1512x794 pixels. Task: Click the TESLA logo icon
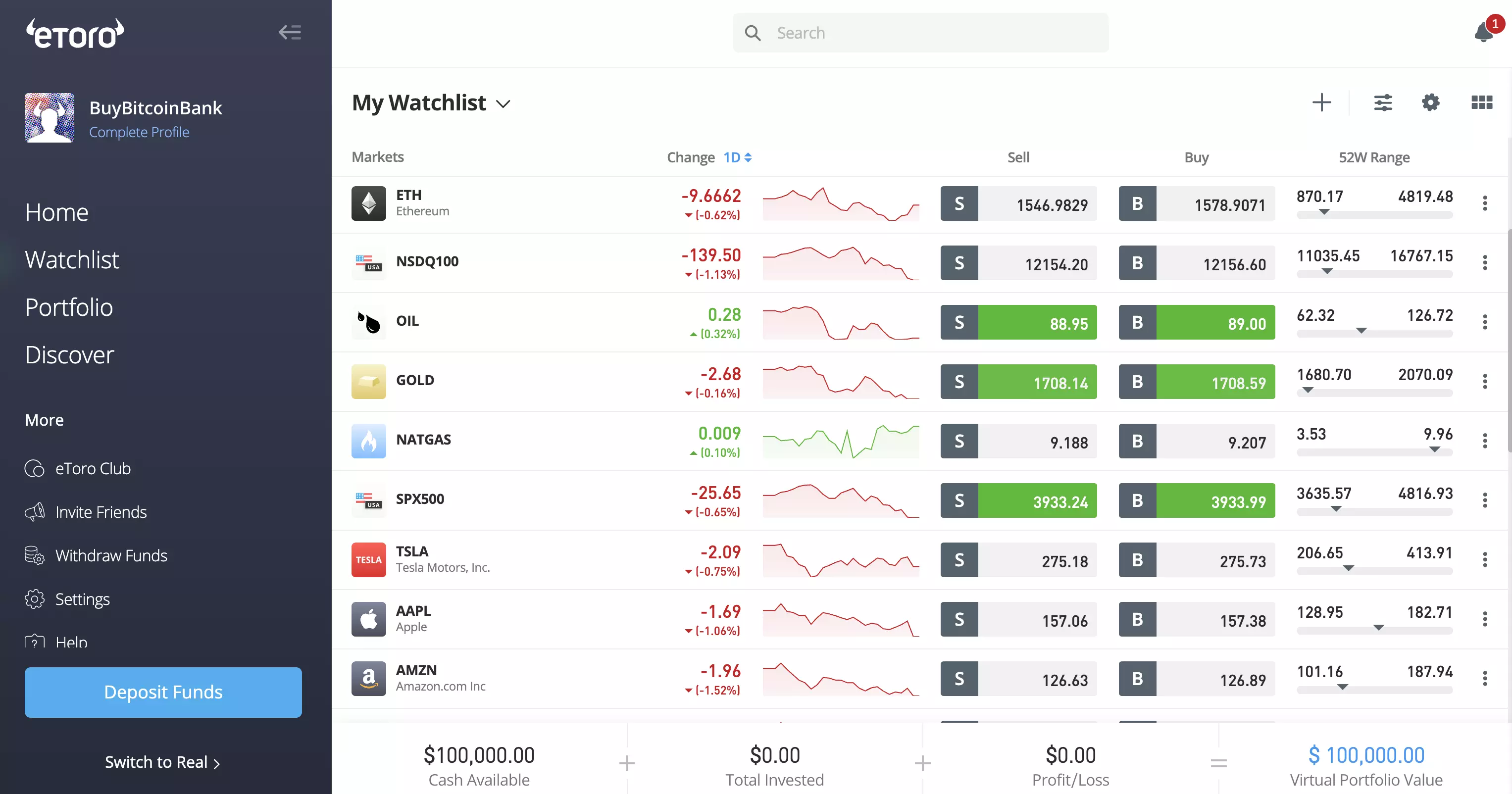click(369, 560)
